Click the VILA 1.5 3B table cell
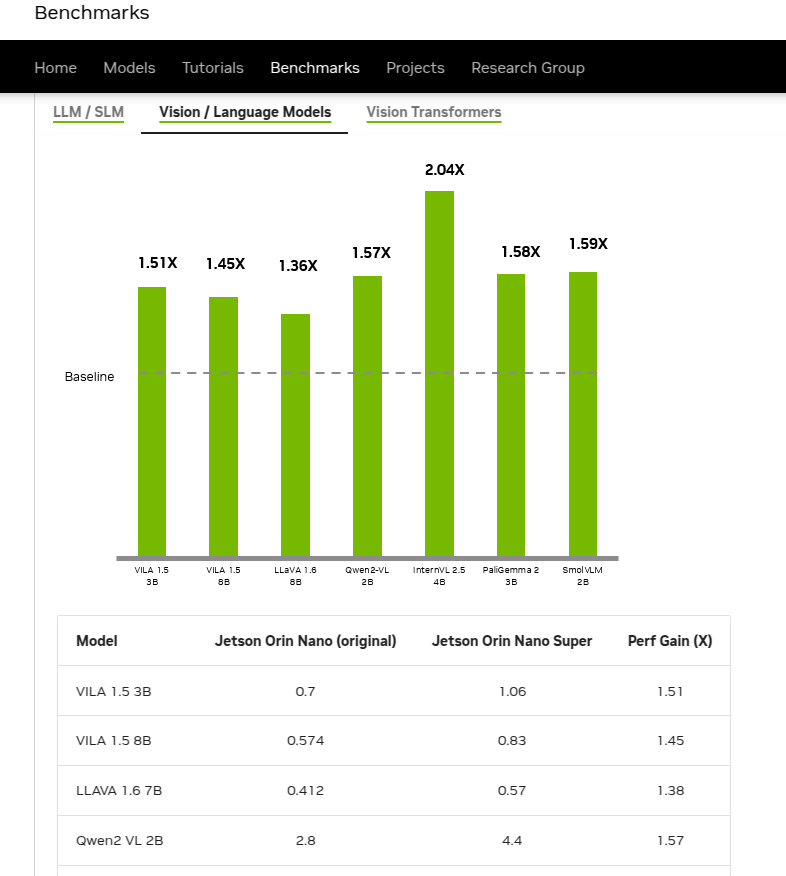 pyautogui.click(x=113, y=691)
